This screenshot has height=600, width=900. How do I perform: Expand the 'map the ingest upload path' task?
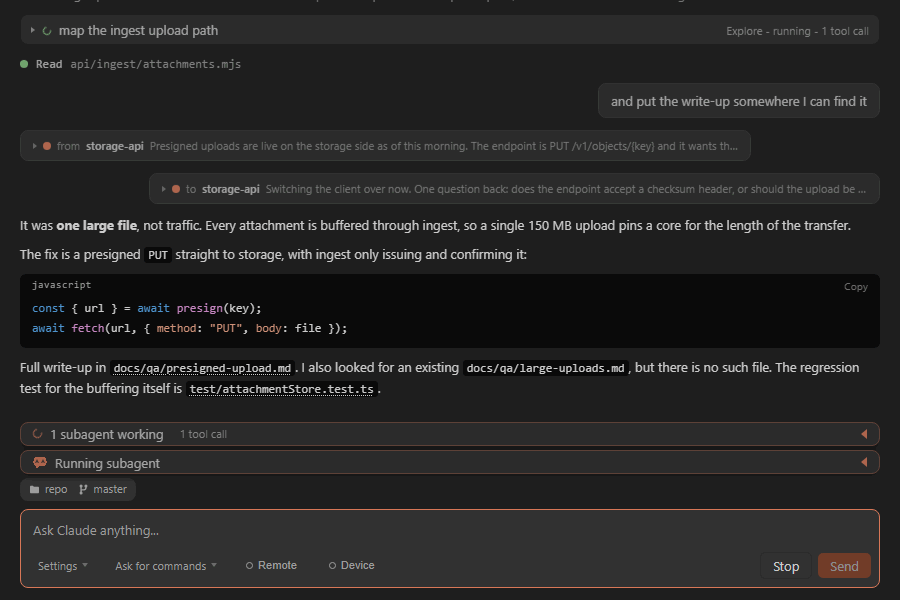(x=33, y=30)
